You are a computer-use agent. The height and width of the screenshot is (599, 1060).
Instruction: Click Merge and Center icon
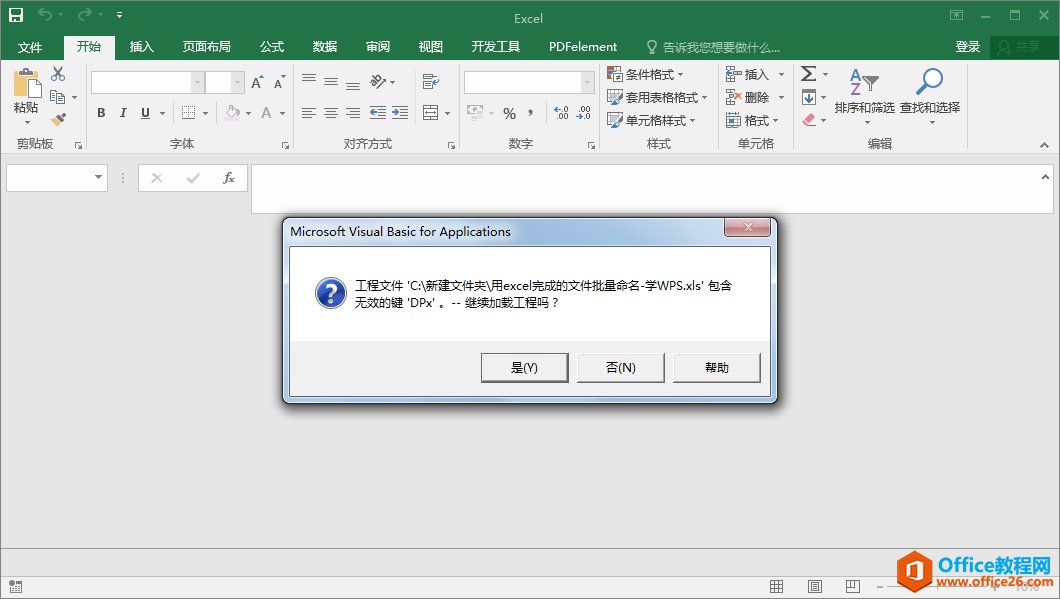coord(431,113)
